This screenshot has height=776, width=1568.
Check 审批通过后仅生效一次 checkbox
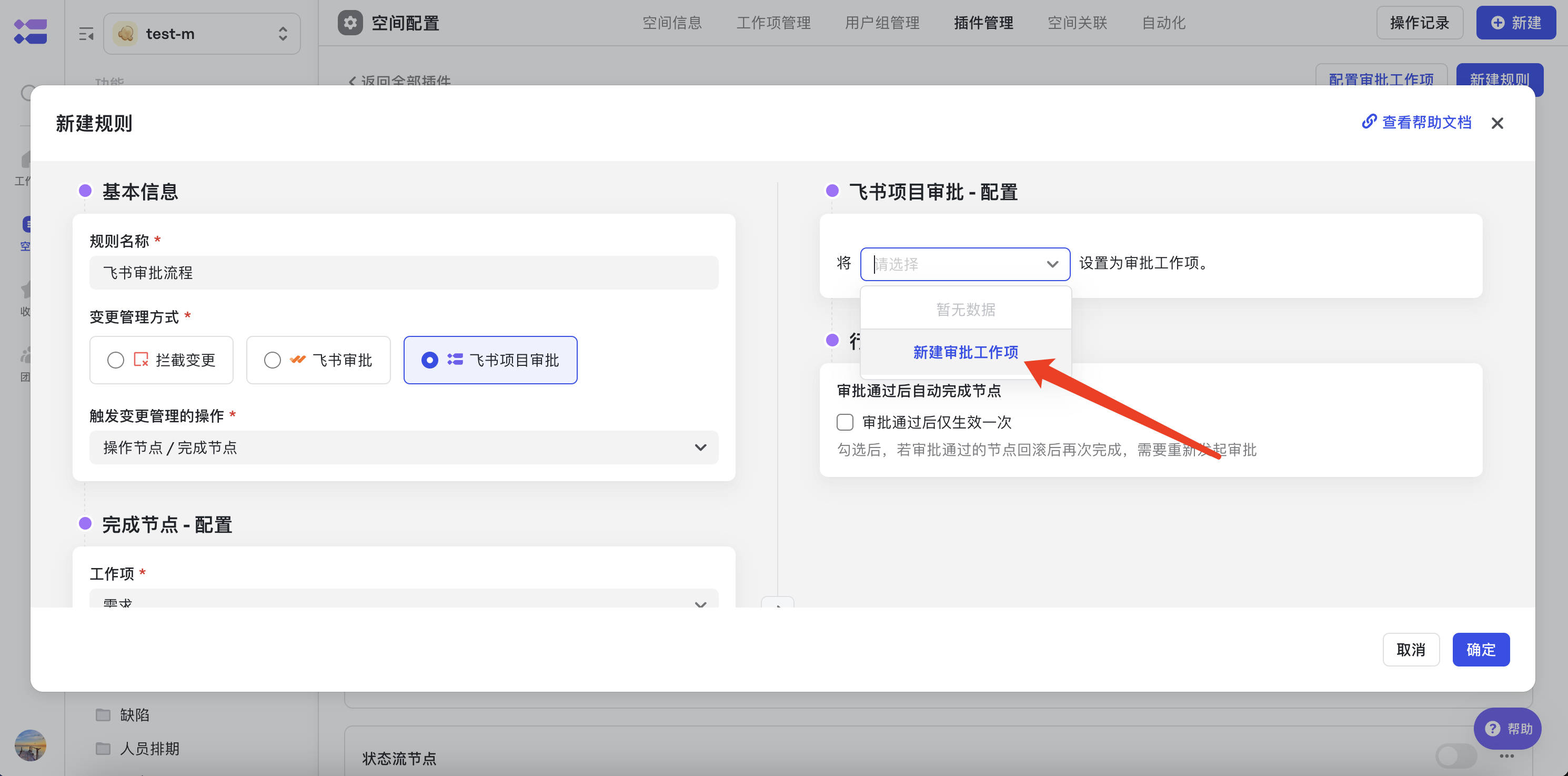845,422
